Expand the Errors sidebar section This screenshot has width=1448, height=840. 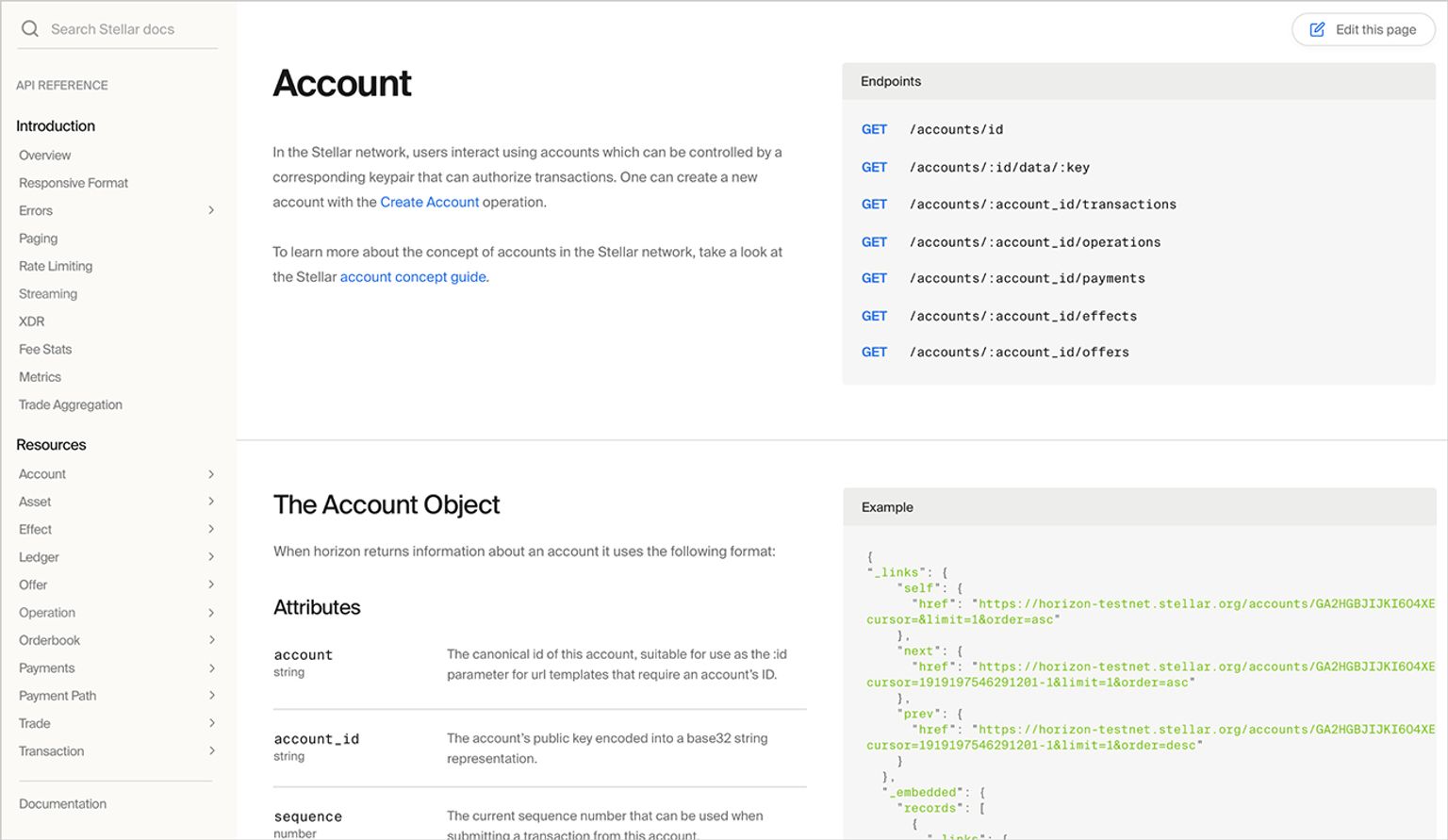coord(211,211)
